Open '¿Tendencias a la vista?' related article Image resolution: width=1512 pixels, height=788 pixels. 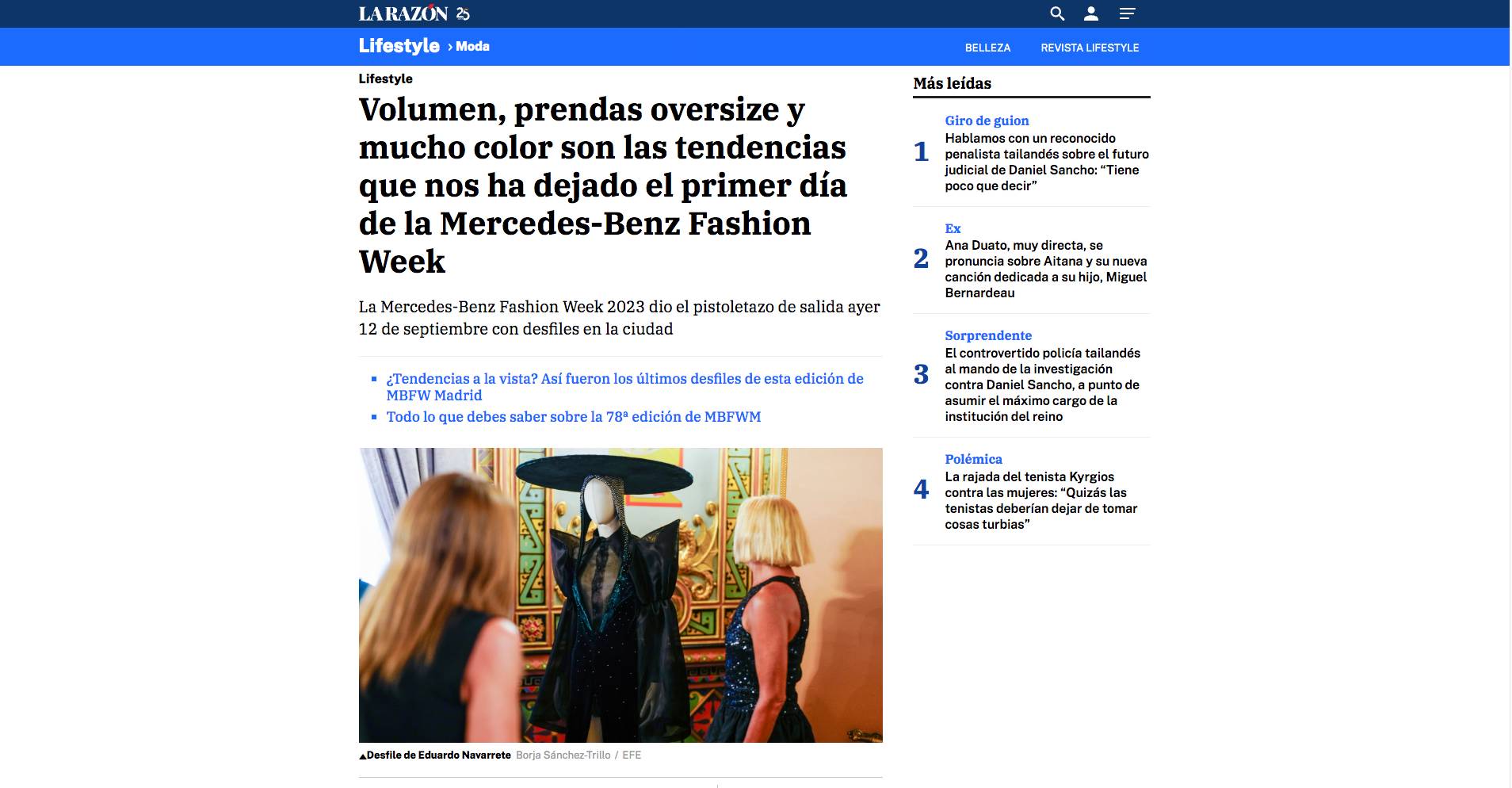click(x=624, y=387)
